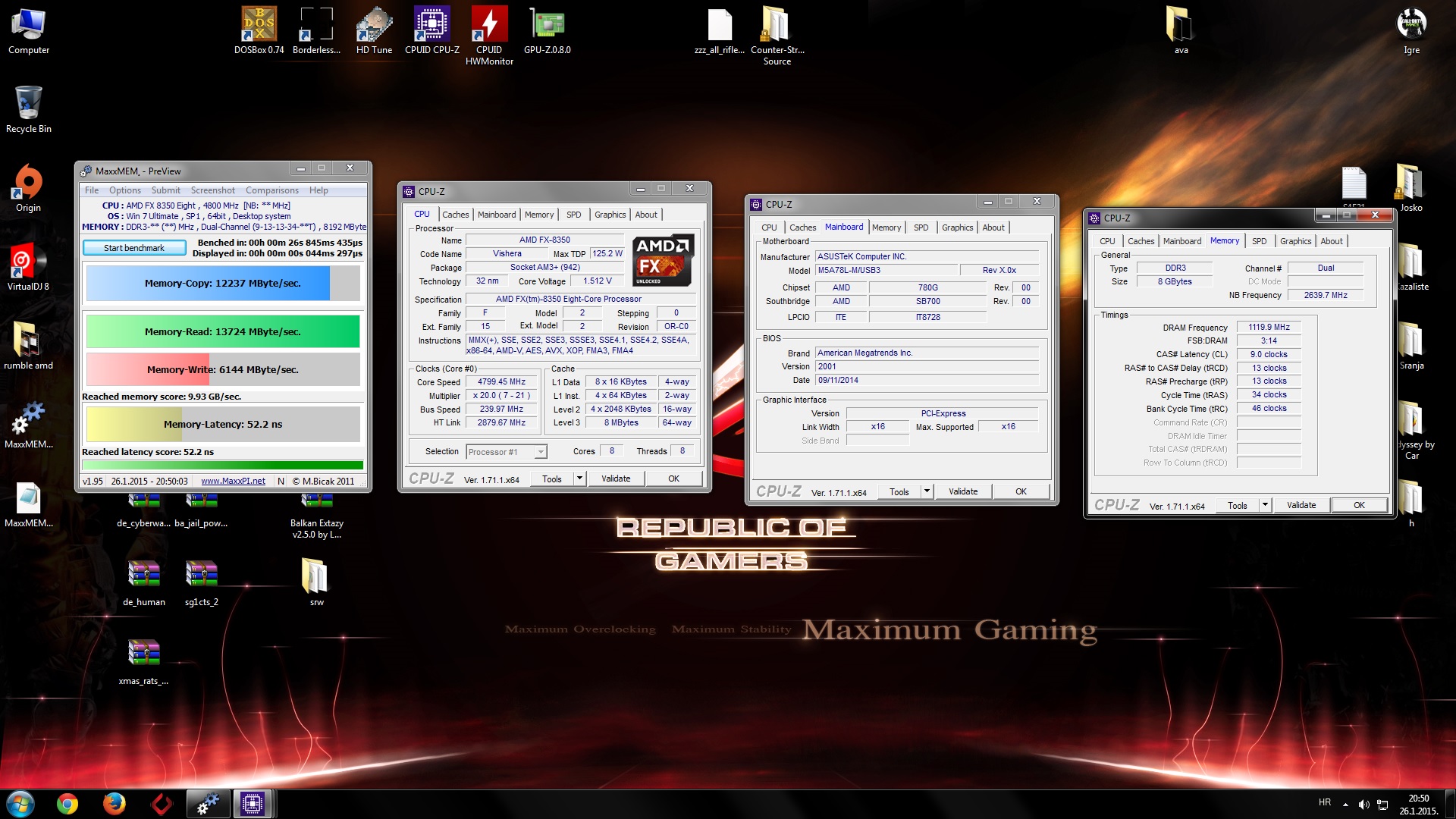
Task: Click the Memory-Read result bar
Action: point(223,332)
